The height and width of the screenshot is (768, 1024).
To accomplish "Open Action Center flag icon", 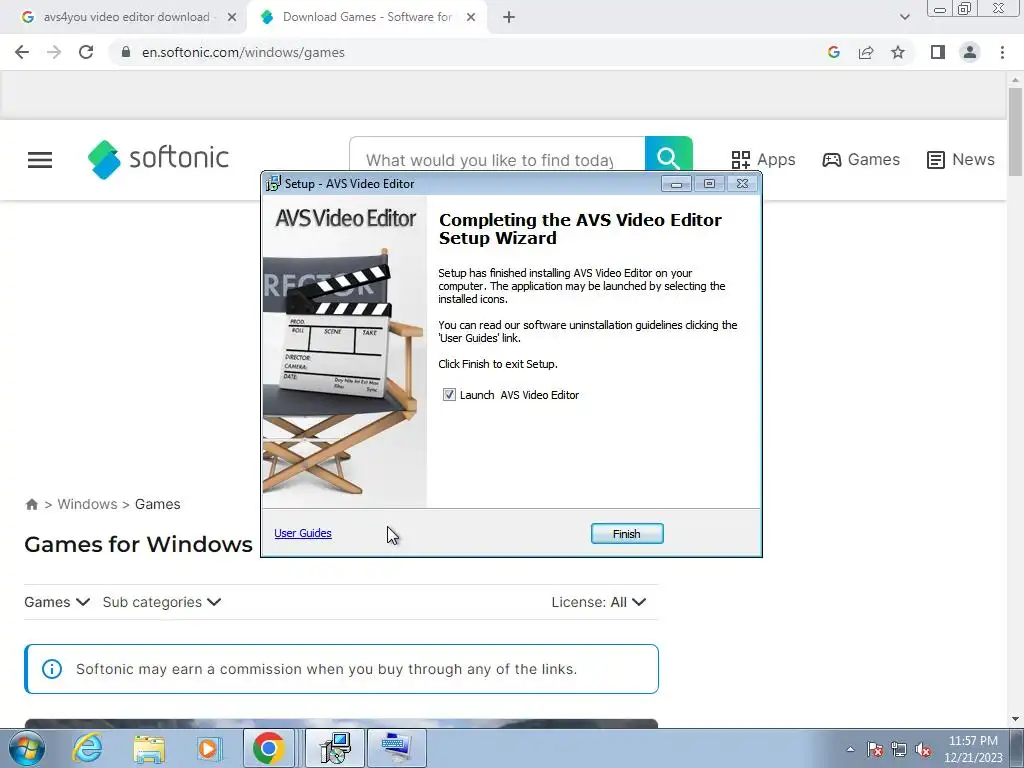I will point(875,749).
